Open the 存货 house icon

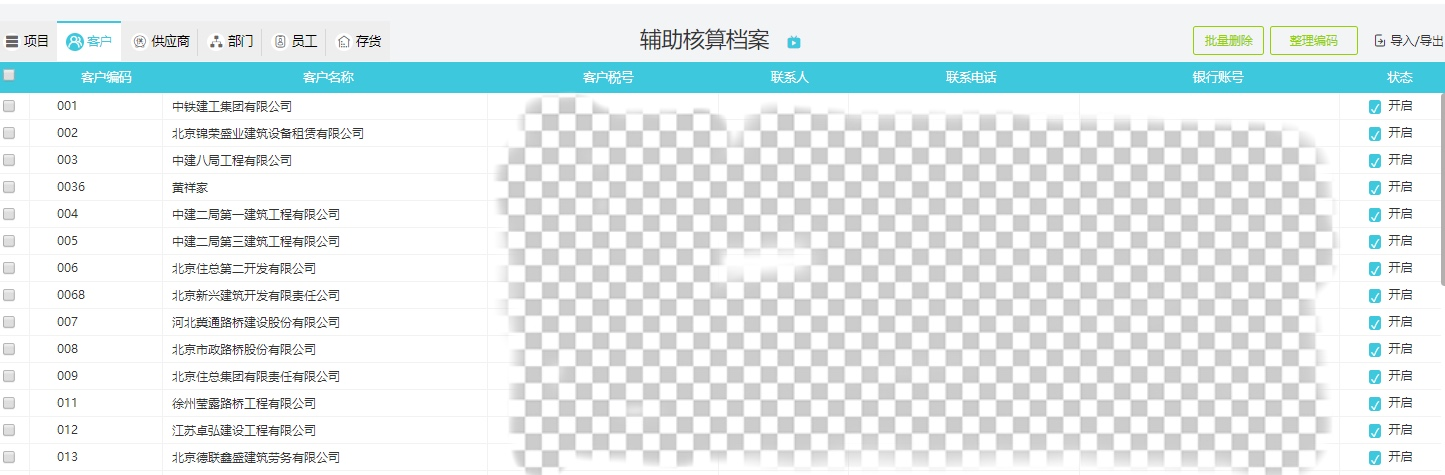pos(344,42)
